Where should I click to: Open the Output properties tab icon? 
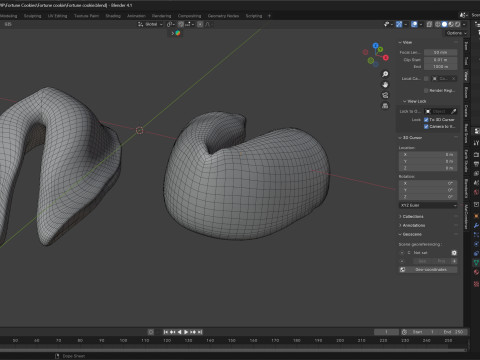(476, 163)
